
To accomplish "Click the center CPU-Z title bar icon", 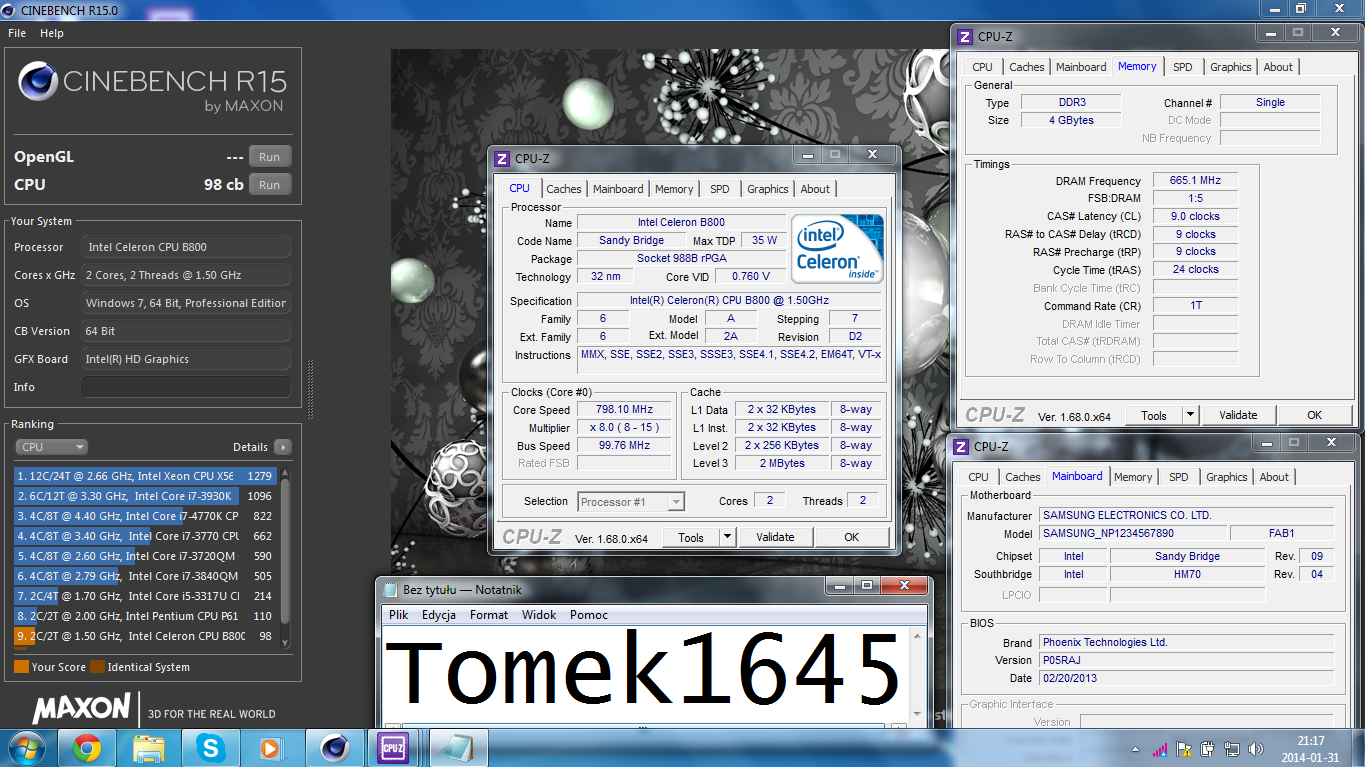I will (x=502, y=159).
